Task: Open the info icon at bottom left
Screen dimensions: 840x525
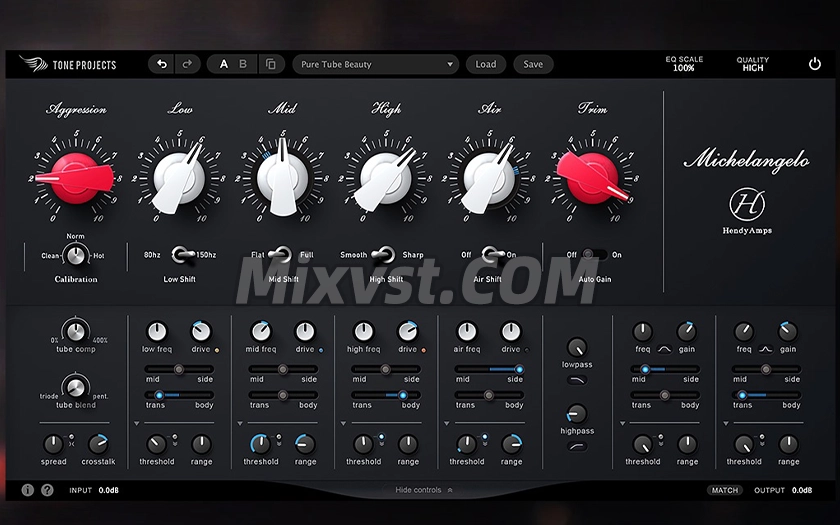Action: coord(28,490)
